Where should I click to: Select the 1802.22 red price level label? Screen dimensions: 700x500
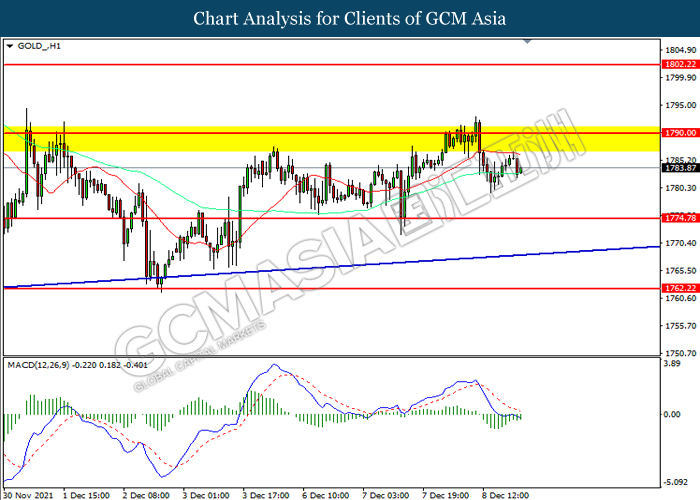click(681, 65)
